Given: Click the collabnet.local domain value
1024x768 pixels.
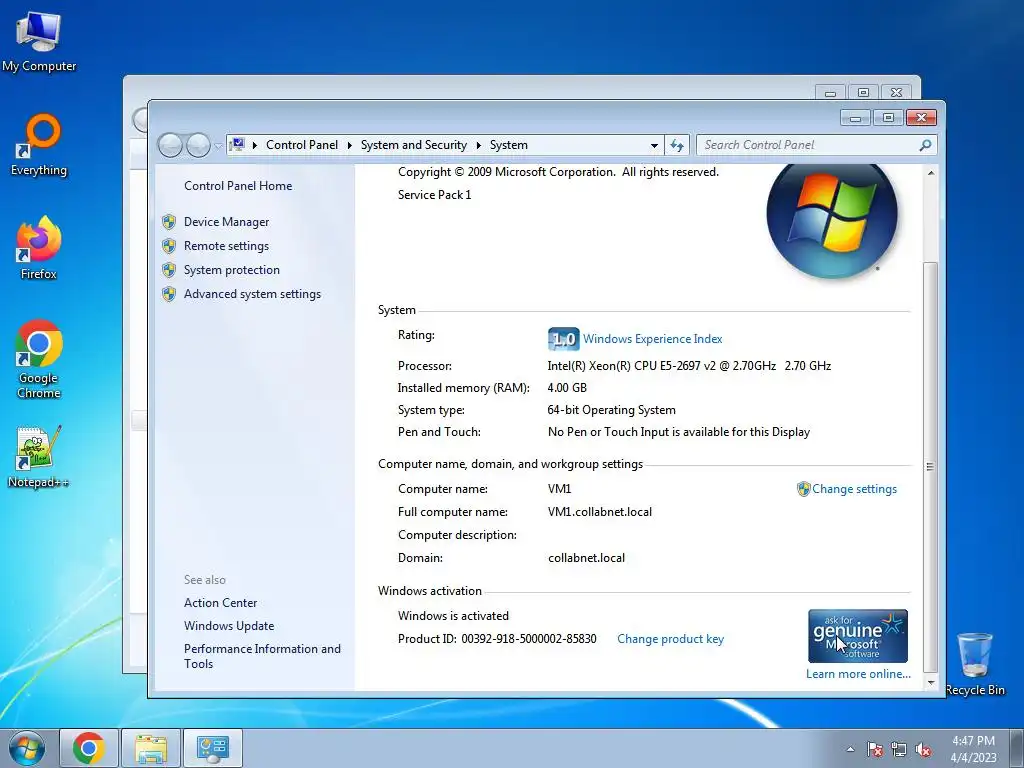Looking at the screenshot, I should (586, 558).
